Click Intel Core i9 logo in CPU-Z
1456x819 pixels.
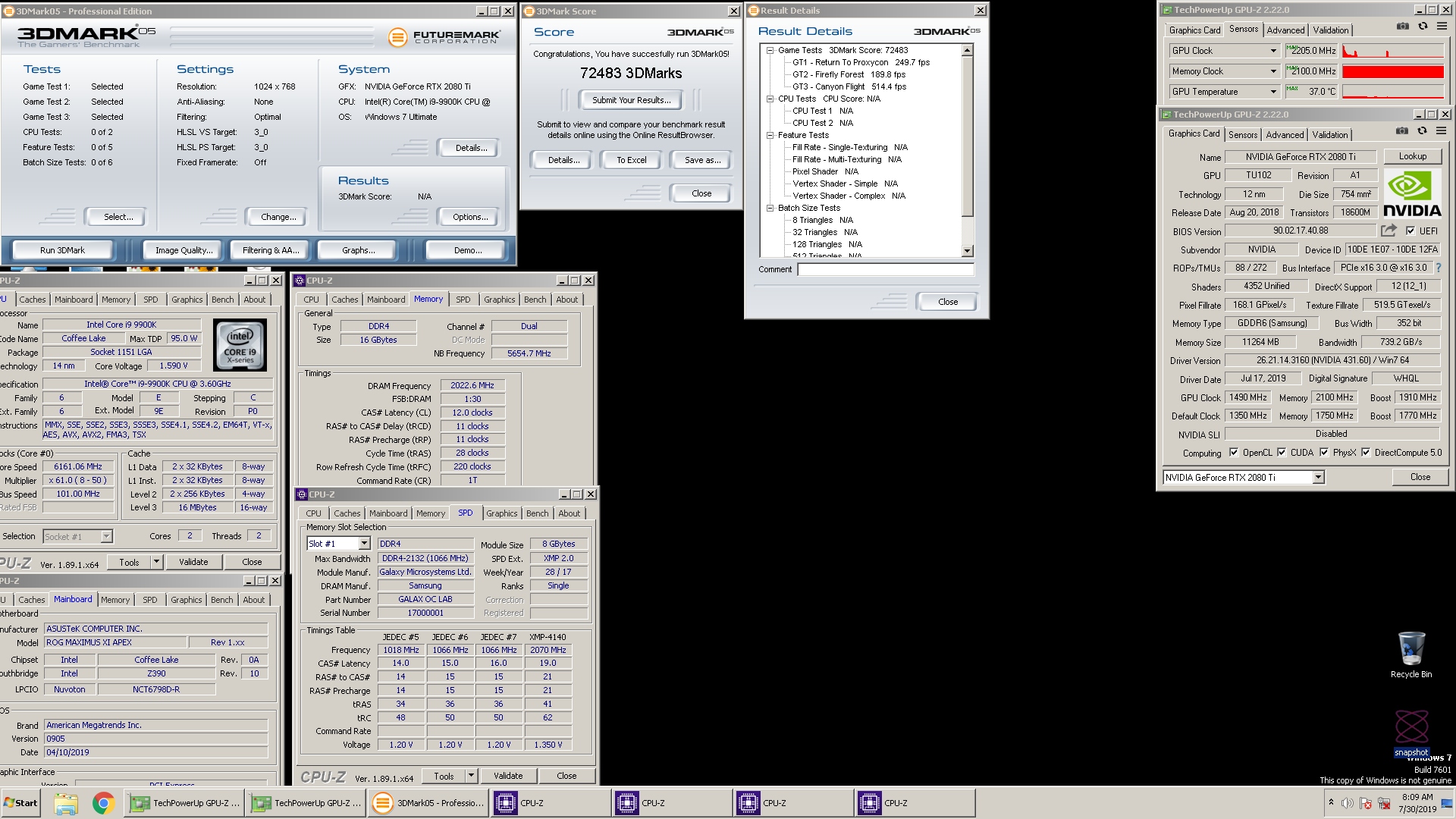click(241, 345)
